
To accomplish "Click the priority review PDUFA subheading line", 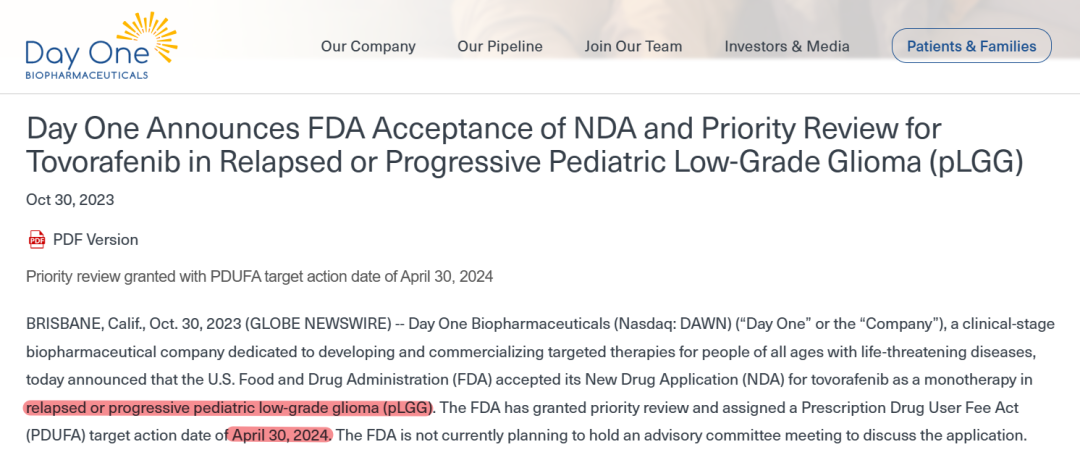I will click(x=260, y=276).
